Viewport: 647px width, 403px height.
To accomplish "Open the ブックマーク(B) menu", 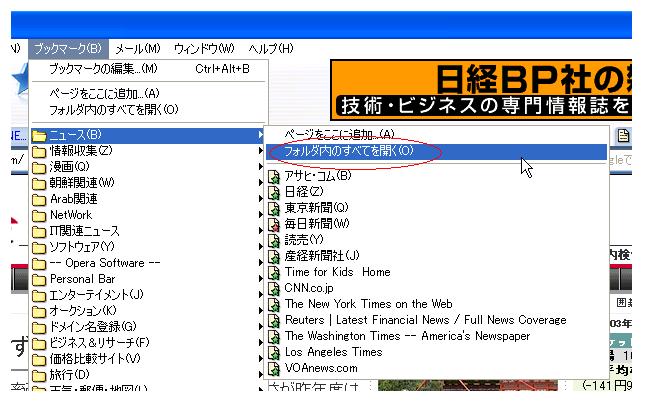I will [x=68, y=49].
